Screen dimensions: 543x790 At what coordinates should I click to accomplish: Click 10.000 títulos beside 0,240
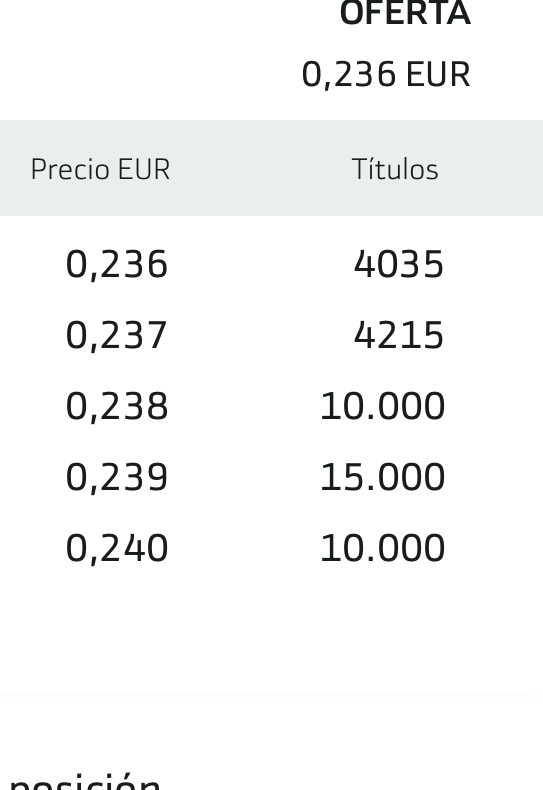(x=383, y=548)
